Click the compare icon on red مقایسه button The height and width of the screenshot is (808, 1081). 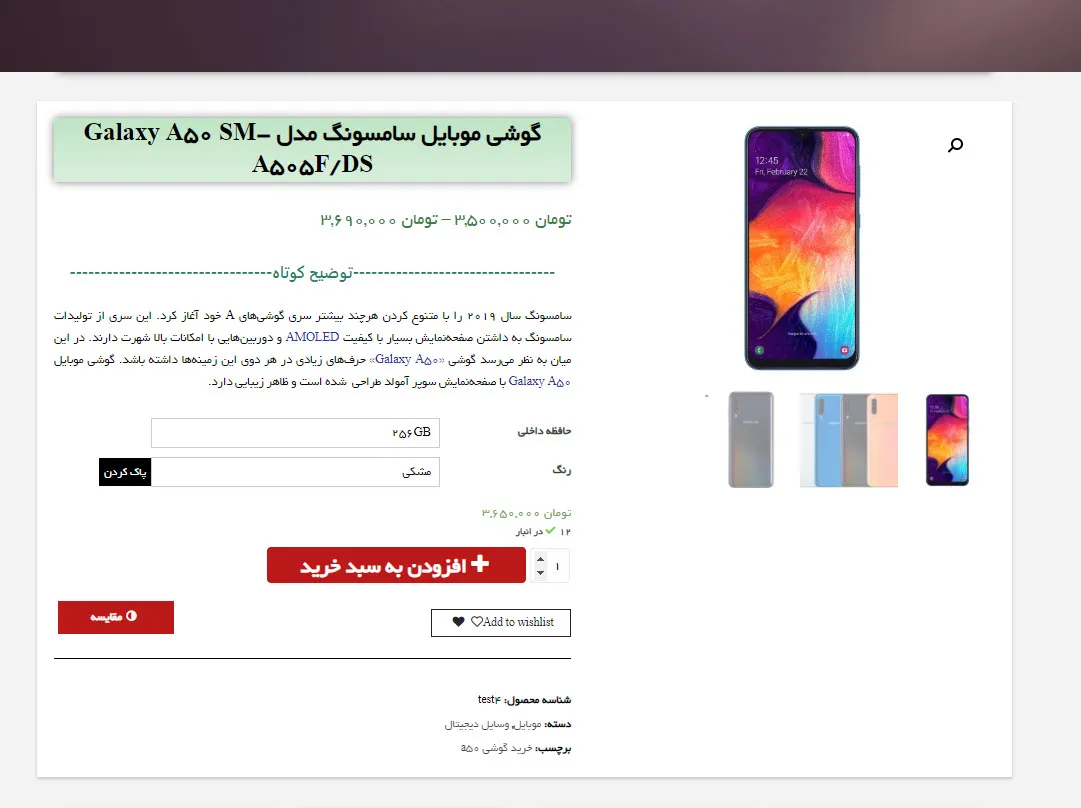pos(132,616)
